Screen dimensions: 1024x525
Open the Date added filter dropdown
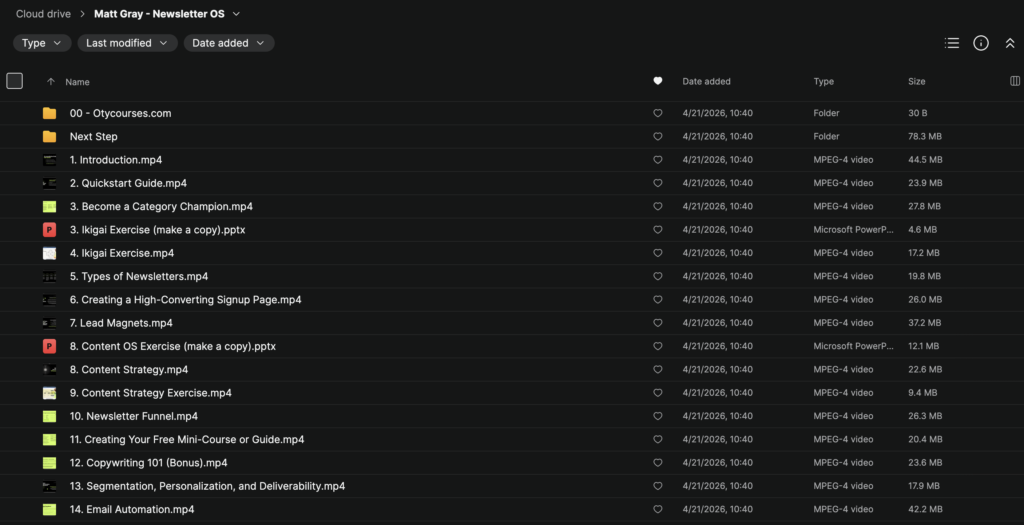coord(229,43)
